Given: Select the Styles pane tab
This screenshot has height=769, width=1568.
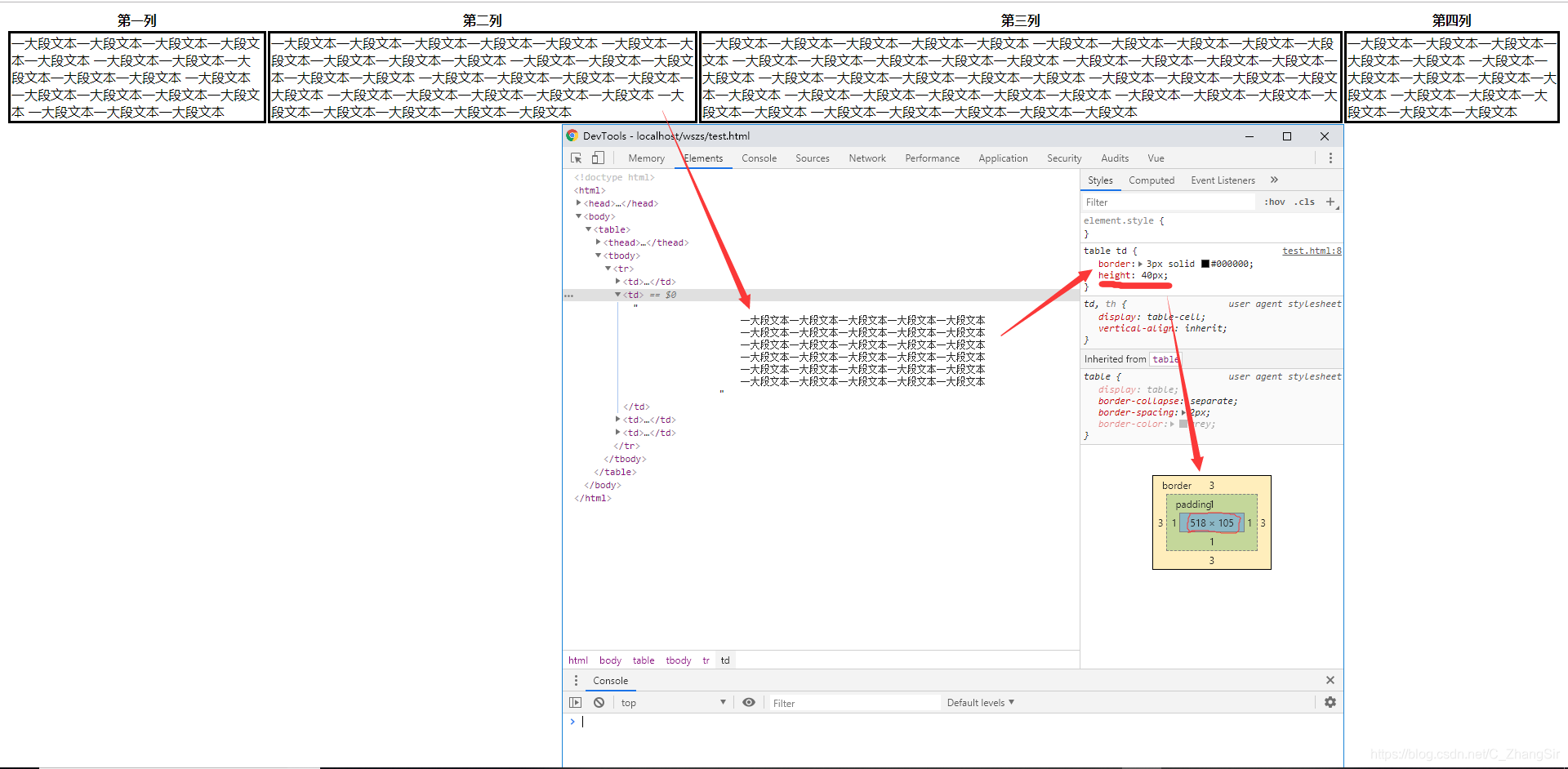Looking at the screenshot, I should point(1100,180).
